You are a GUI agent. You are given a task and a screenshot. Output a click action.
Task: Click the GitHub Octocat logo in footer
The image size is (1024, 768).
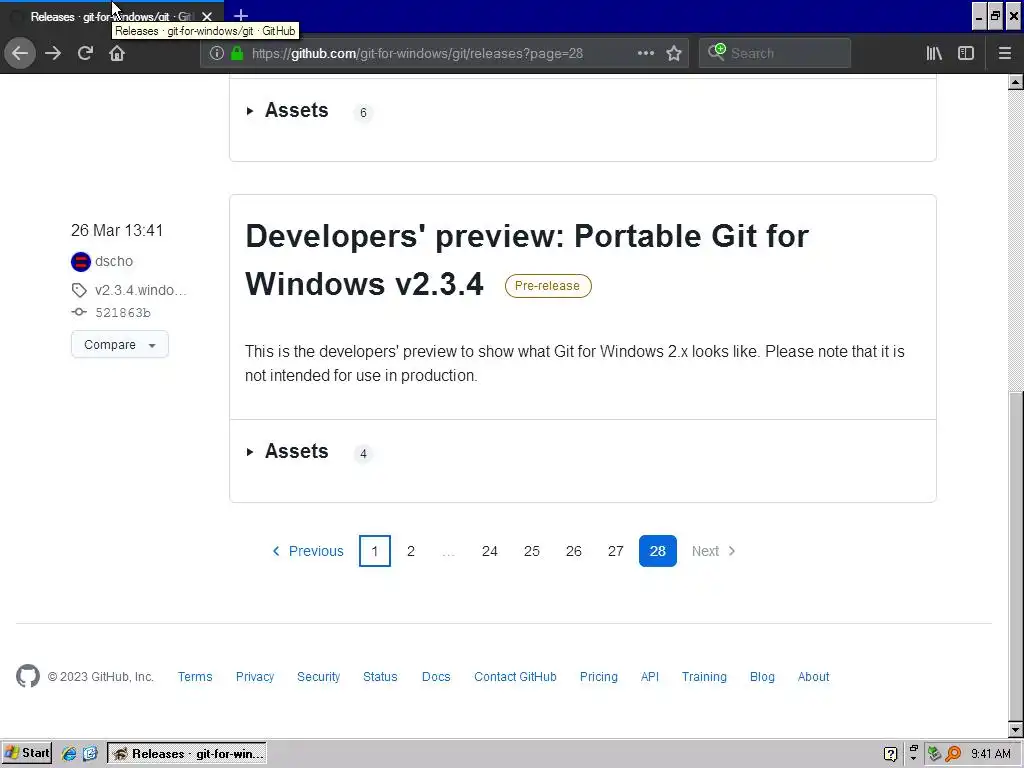(28, 677)
